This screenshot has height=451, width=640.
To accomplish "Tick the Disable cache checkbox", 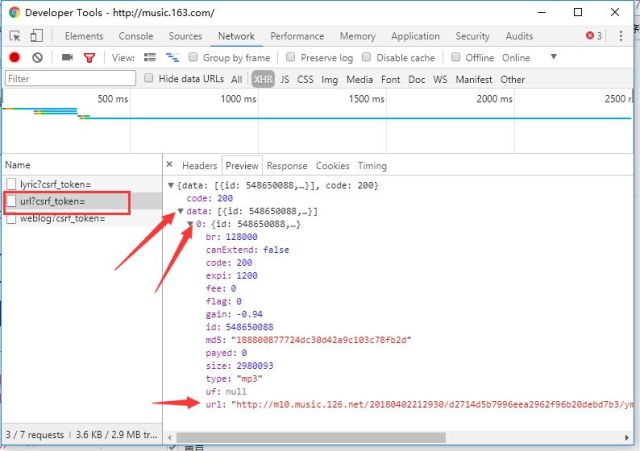I will [367, 57].
